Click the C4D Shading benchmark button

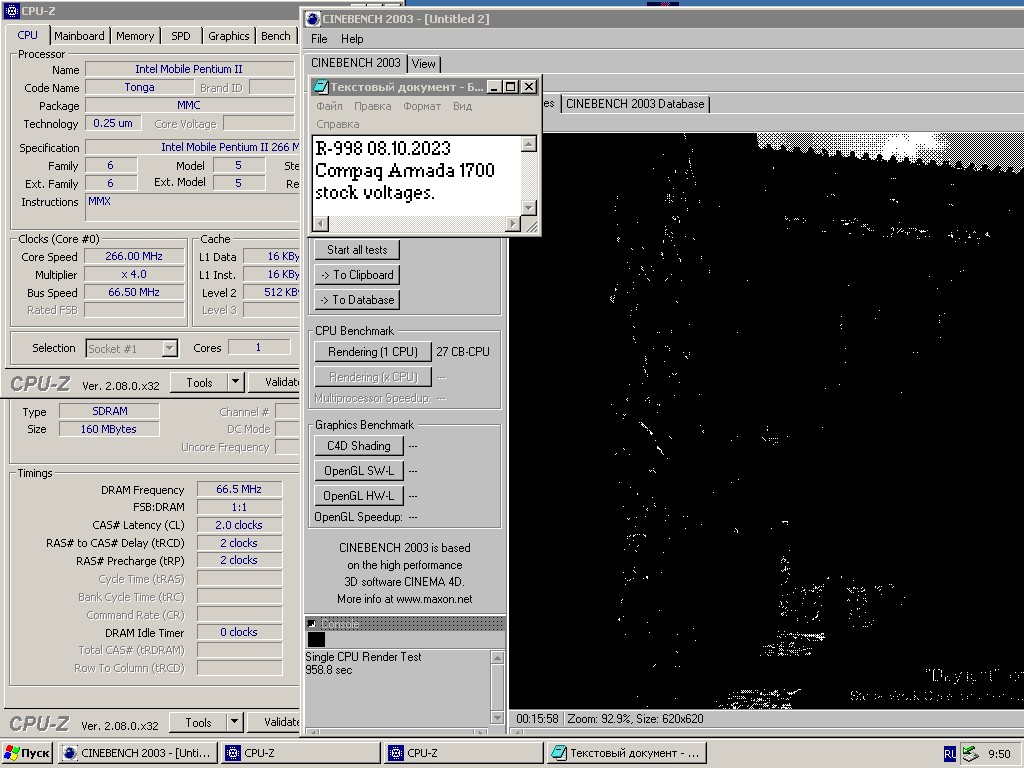(359, 446)
